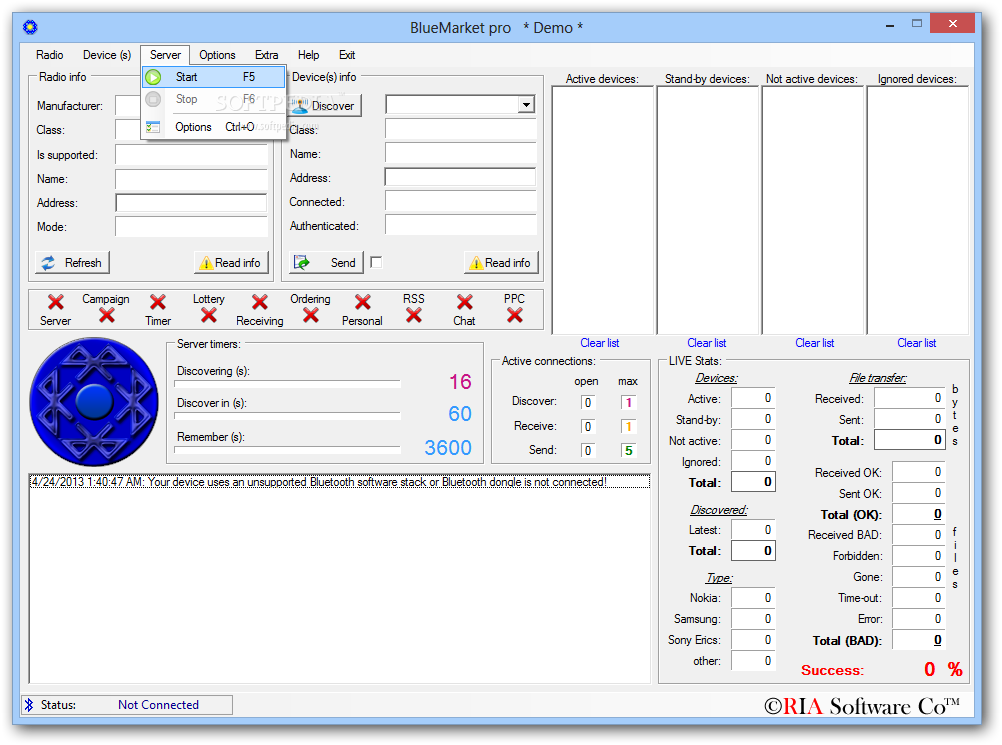Click the green Start play icon
The width and height of the screenshot is (1002, 745).
coord(153,77)
